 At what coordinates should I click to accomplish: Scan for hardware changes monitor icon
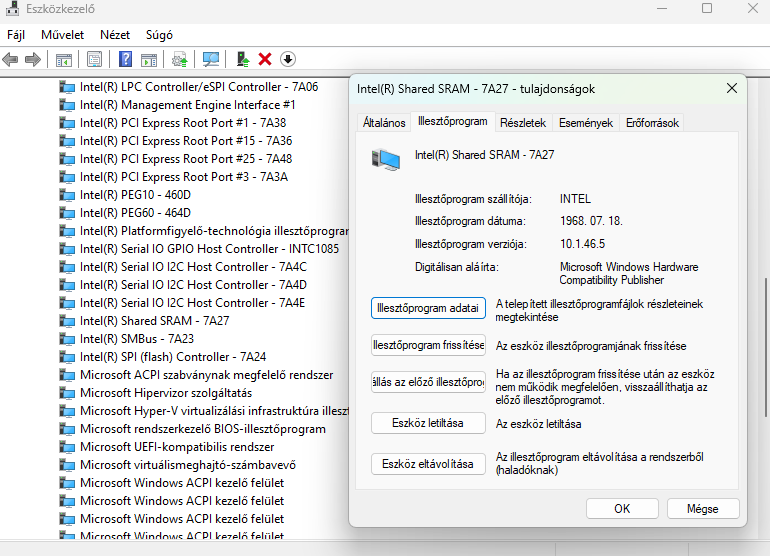click(x=211, y=60)
